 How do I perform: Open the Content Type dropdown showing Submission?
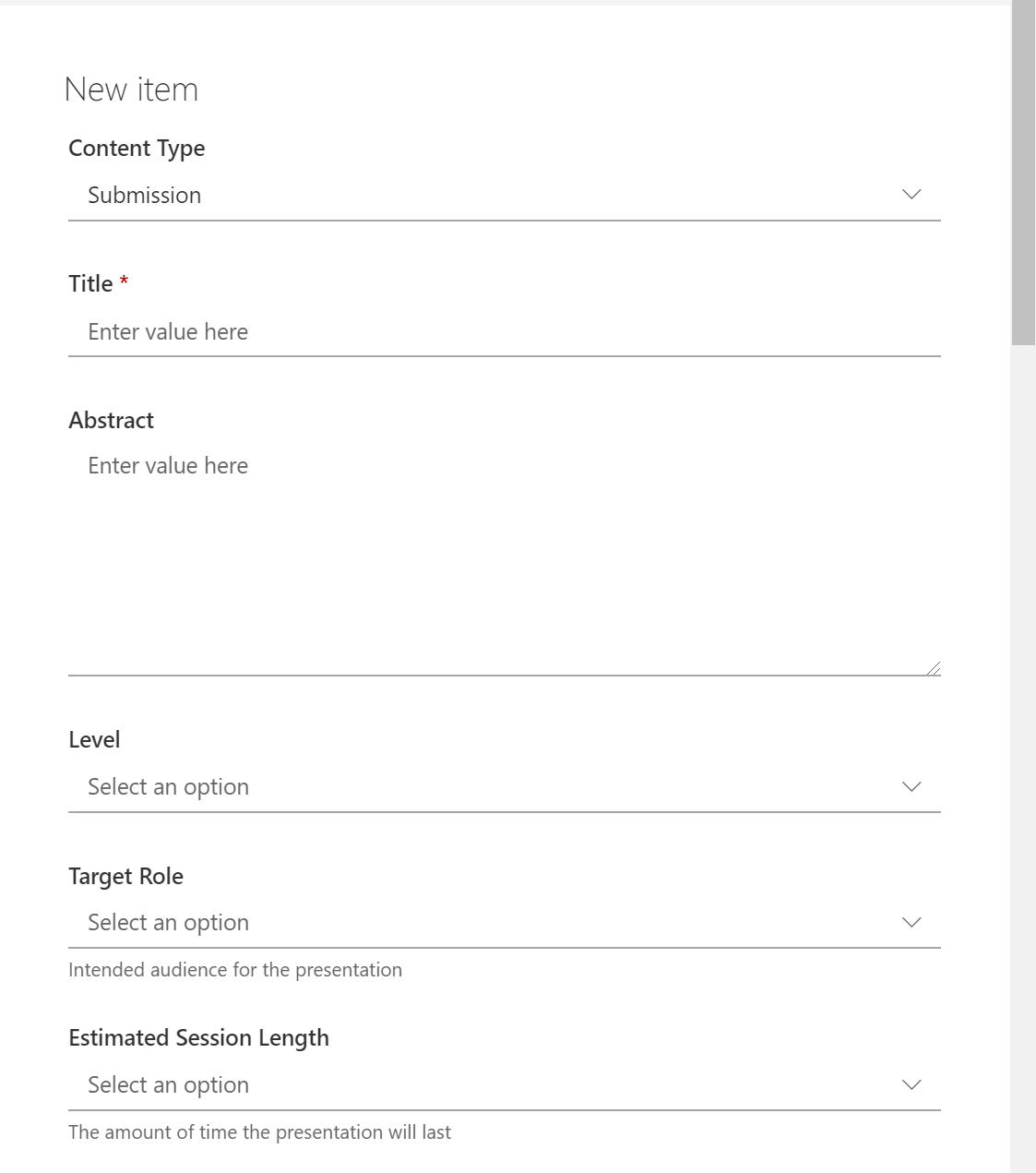point(505,195)
